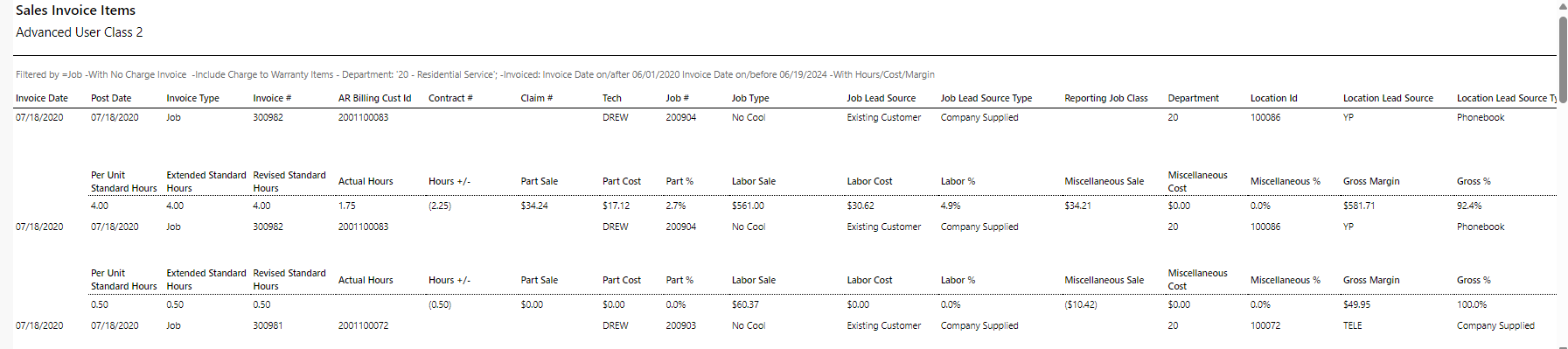The image size is (1568, 349).
Task: Select the Invoice Date column header
Action: (42, 98)
